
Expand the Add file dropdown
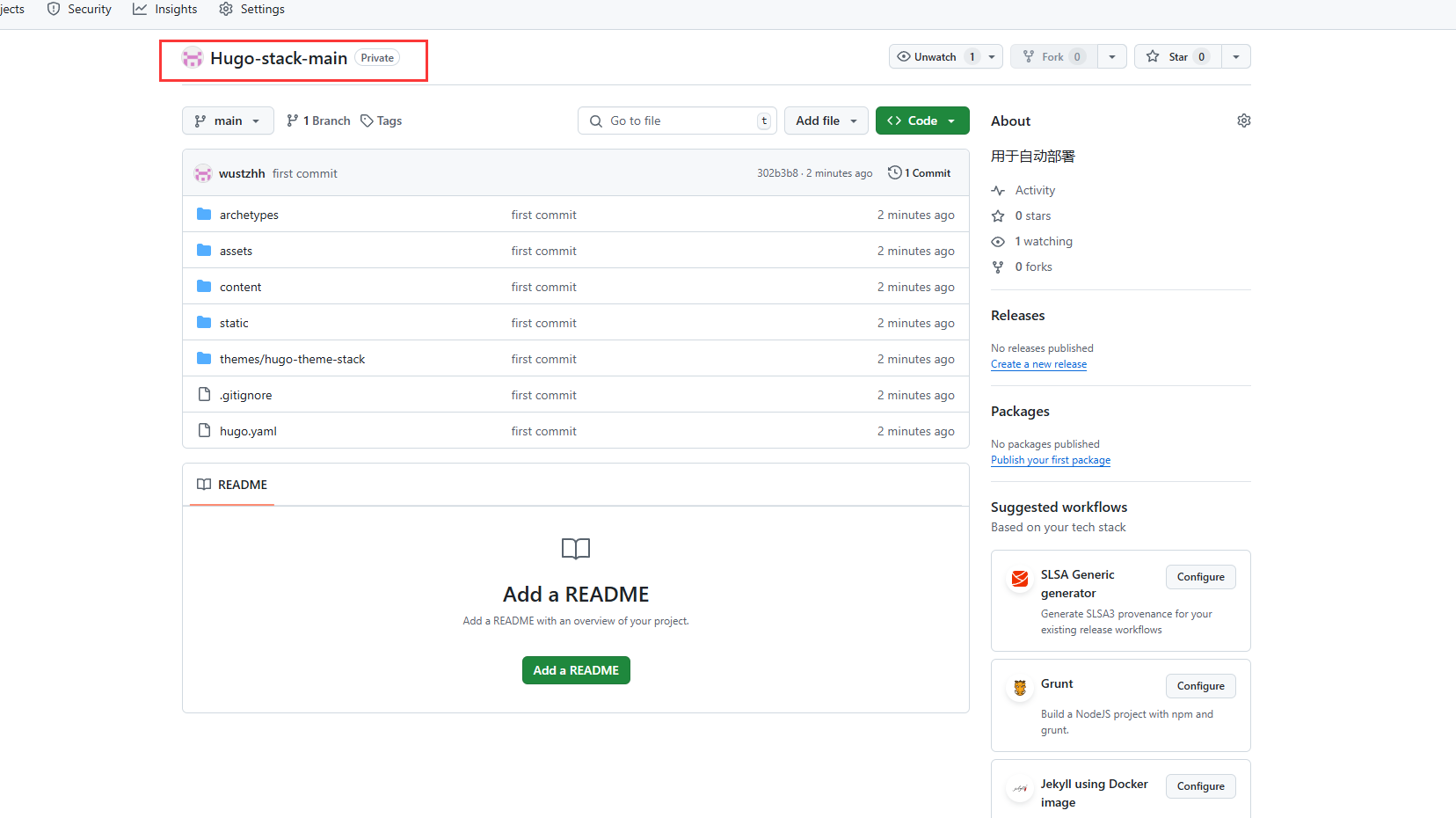826,121
